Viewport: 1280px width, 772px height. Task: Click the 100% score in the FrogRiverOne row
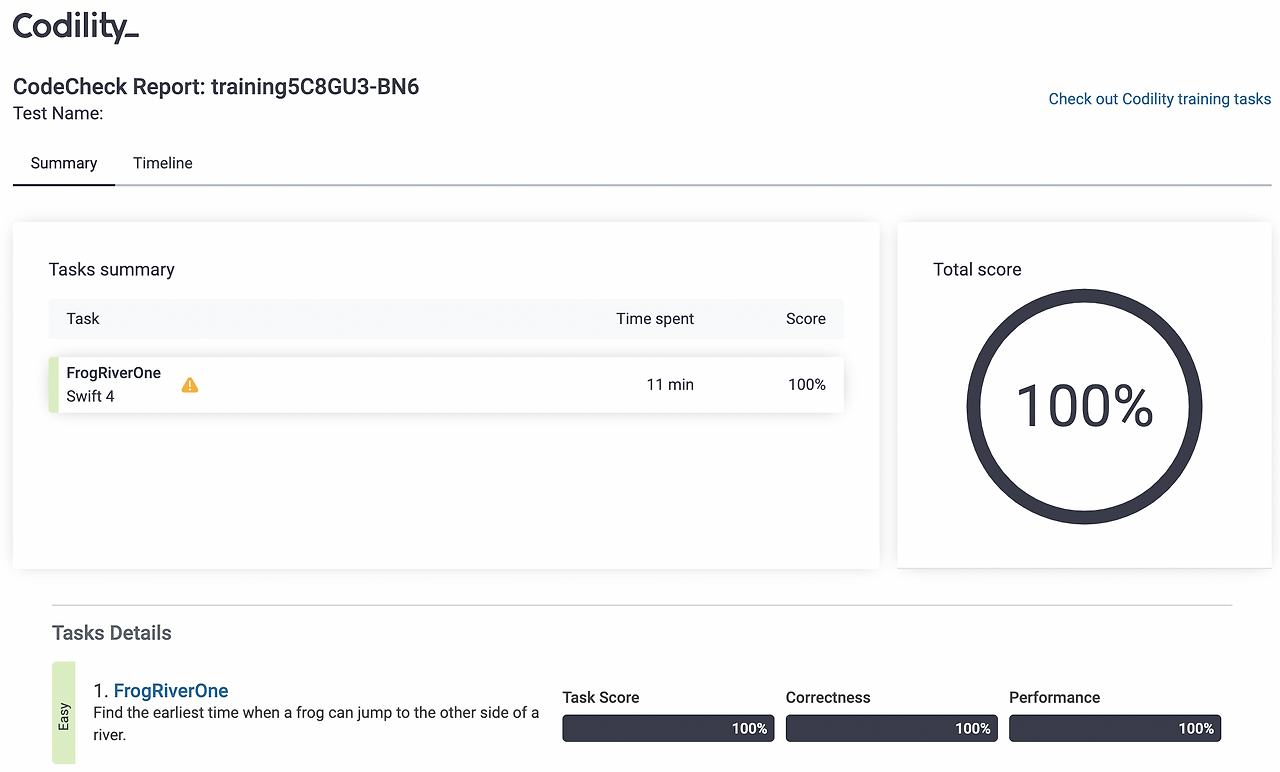click(x=807, y=385)
